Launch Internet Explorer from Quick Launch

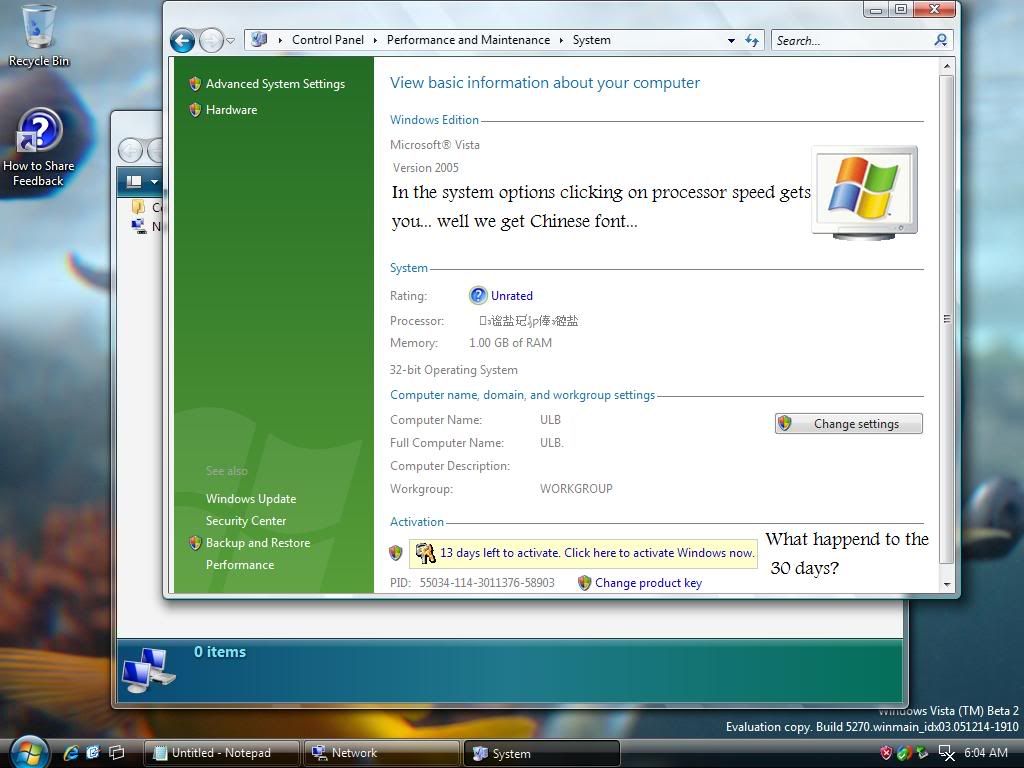(71, 753)
